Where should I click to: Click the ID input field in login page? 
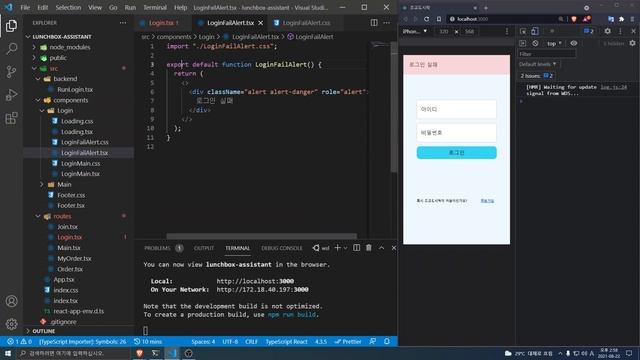(456, 109)
